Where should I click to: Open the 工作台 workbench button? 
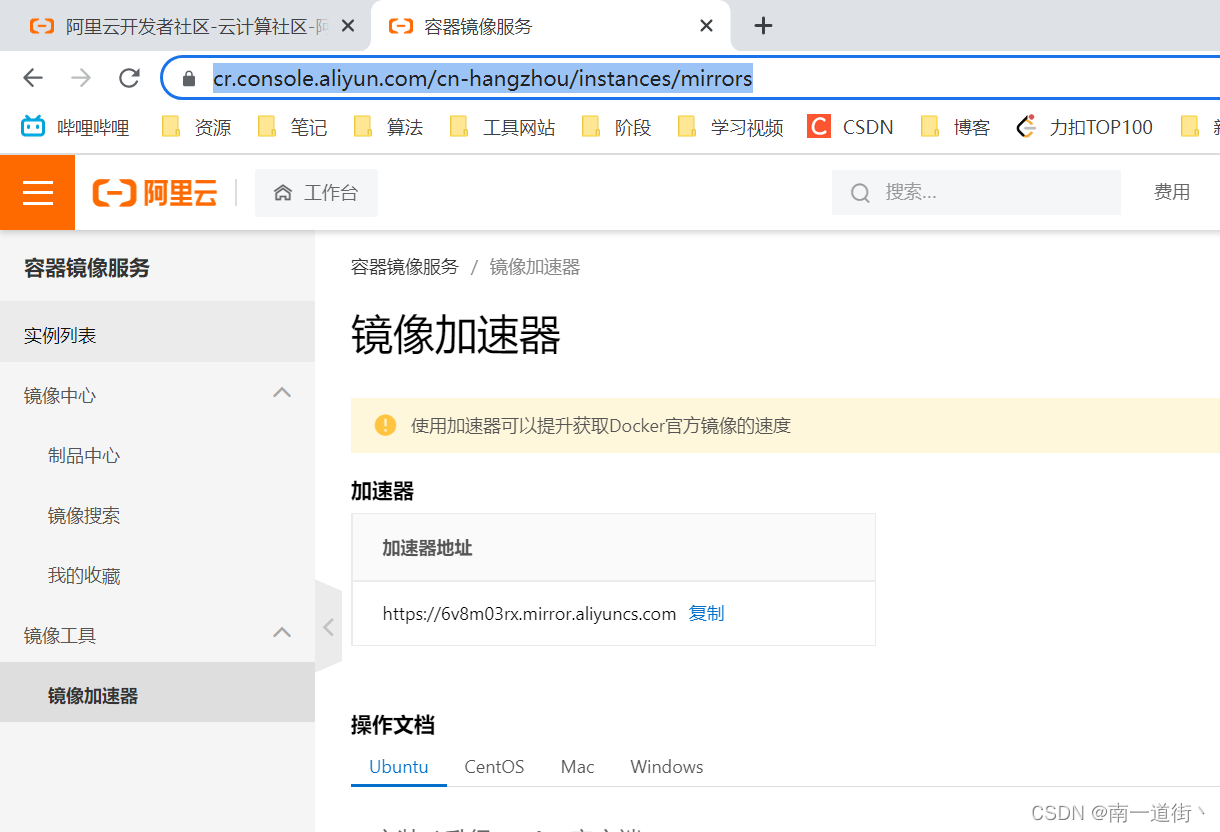point(316,193)
